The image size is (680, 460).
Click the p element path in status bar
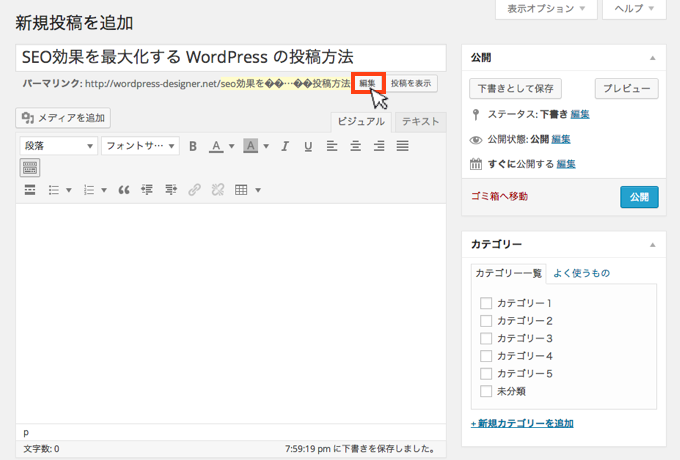click(x=26, y=433)
